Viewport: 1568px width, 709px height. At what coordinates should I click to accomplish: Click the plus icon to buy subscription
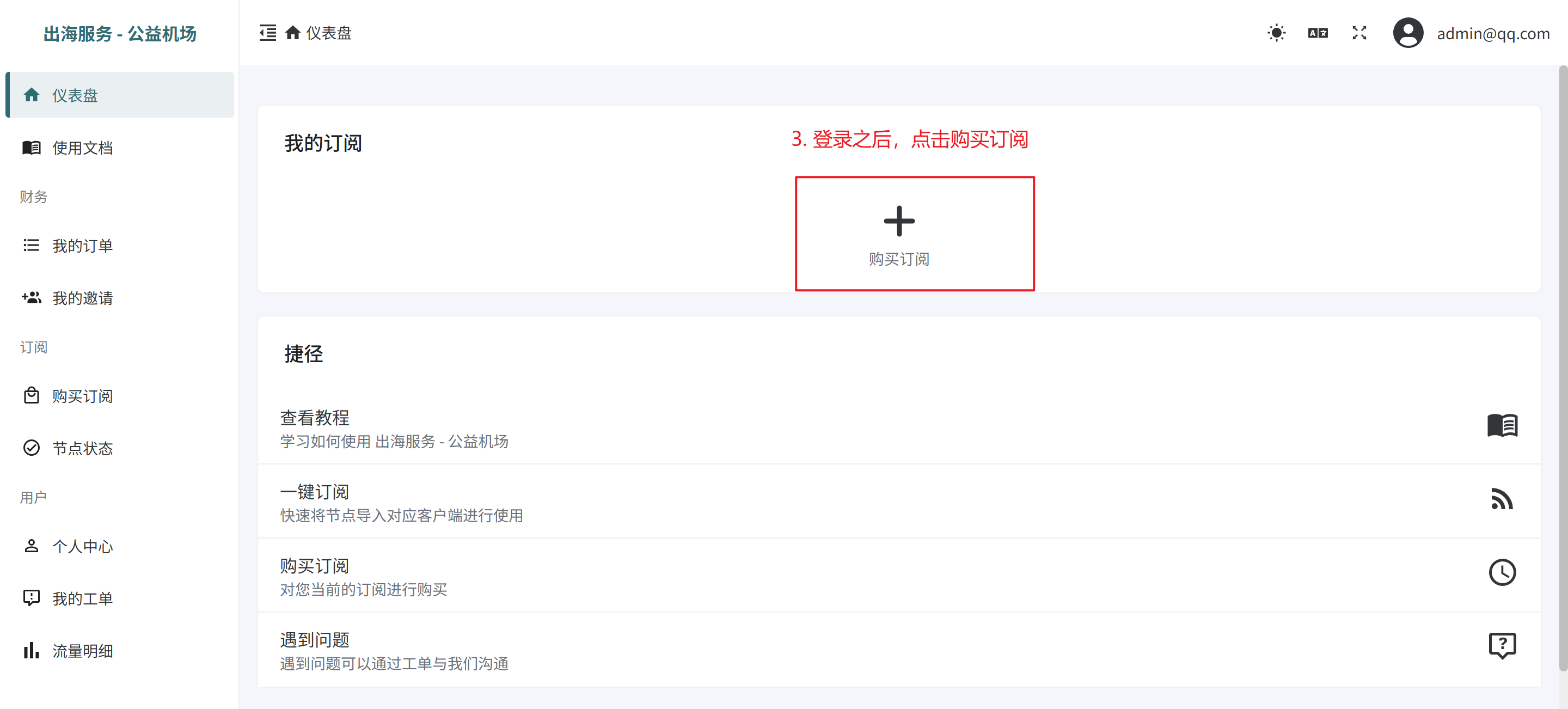click(x=898, y=221)
